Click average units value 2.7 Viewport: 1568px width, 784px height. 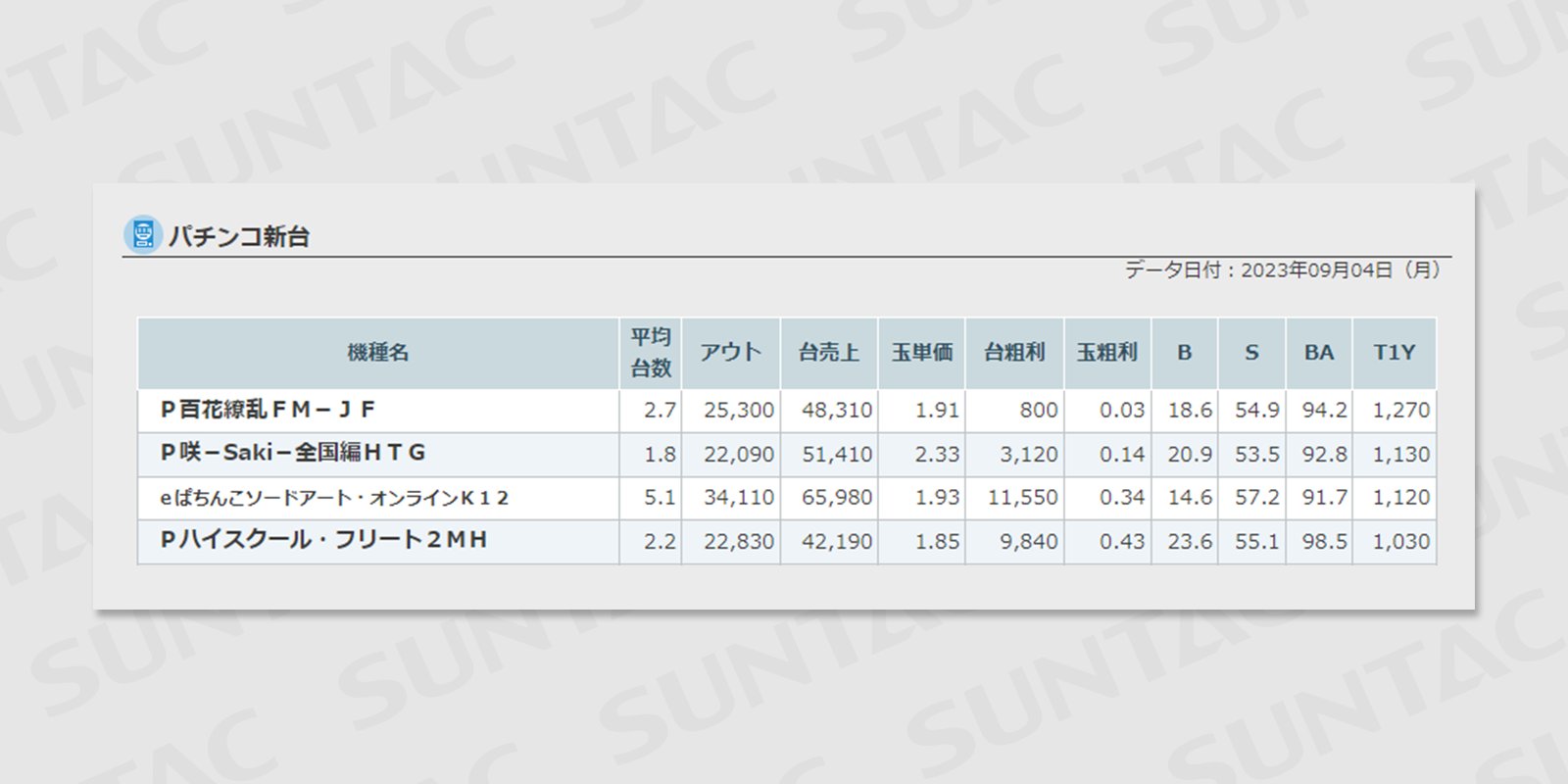coord(660,411)
